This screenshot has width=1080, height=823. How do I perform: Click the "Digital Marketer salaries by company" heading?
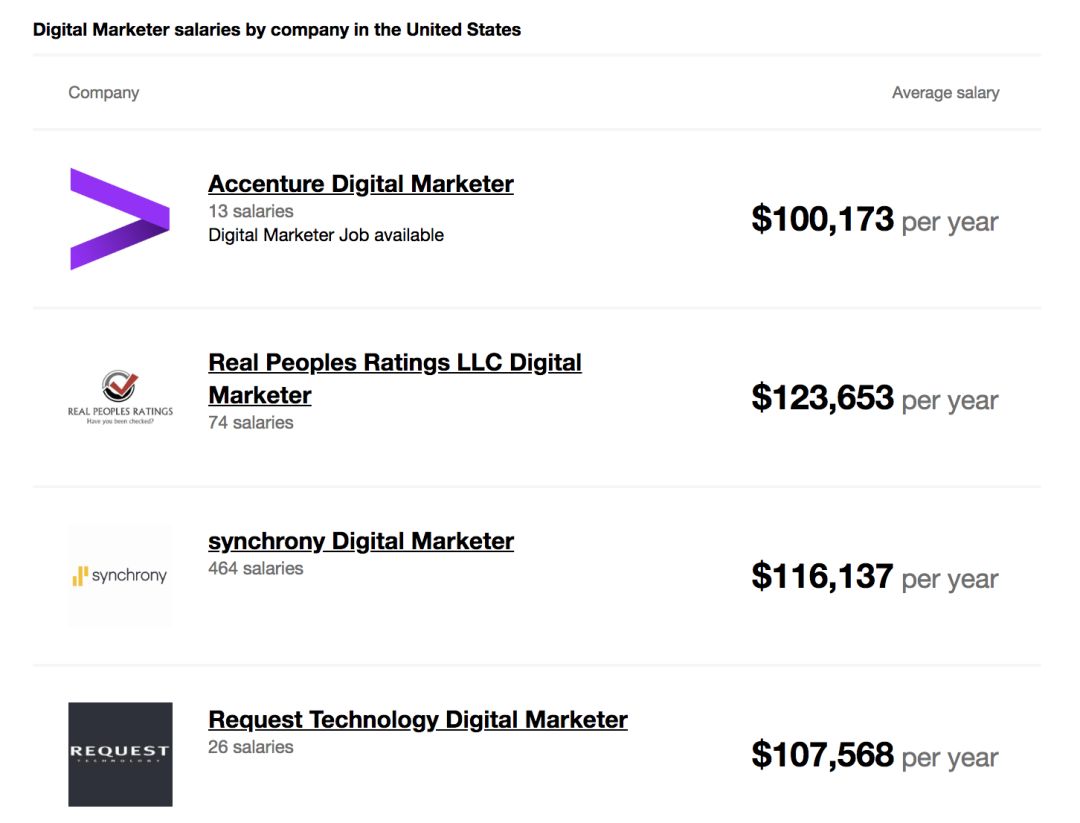pyautogui.click(x=276, y=30)
